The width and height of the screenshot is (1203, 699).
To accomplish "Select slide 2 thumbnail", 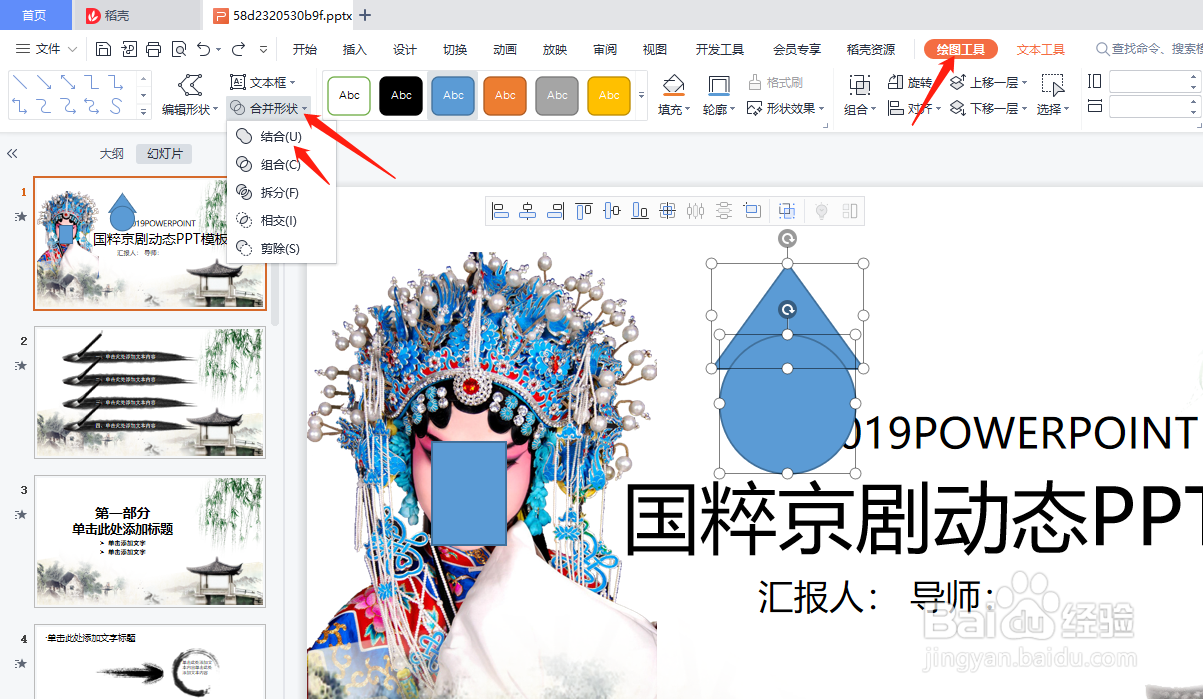I will pyautogui.click(x=150, y=392).
